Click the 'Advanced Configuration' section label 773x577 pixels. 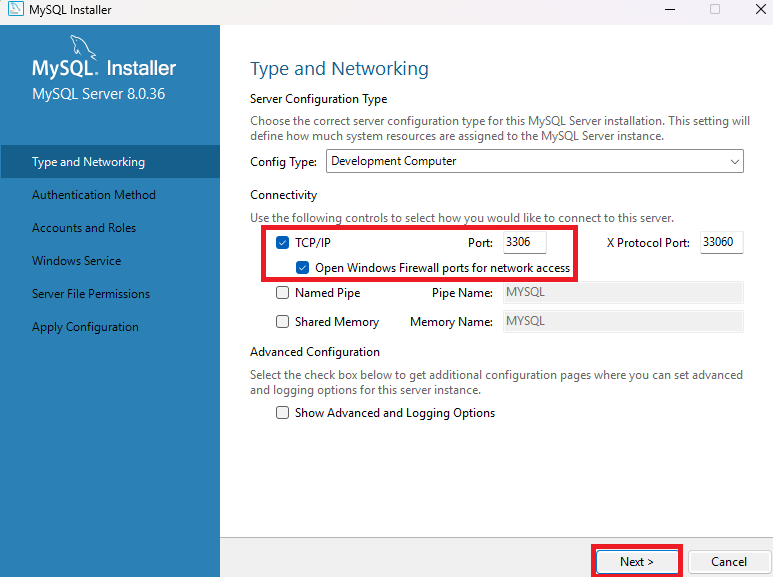pyautogui.click(x=315, y=352)
